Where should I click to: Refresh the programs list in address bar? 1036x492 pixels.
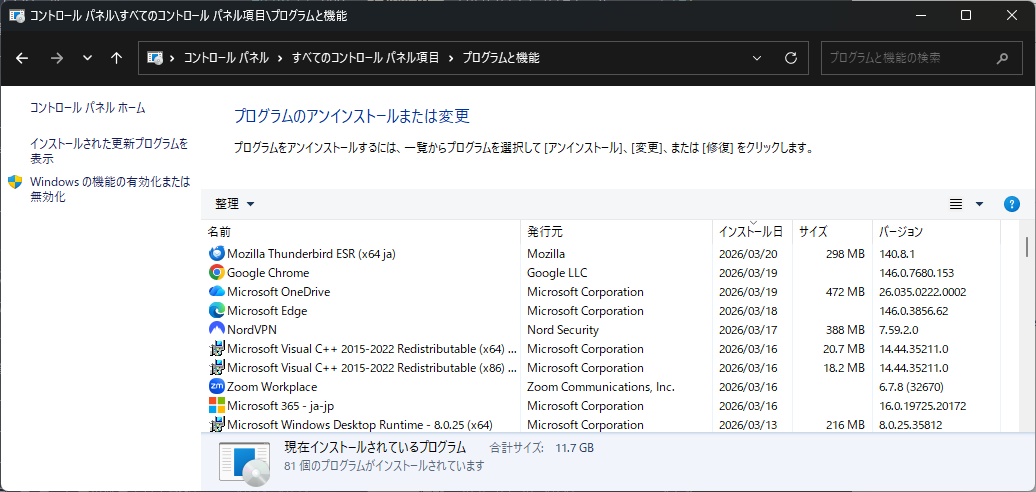click(x=791, y=58)
